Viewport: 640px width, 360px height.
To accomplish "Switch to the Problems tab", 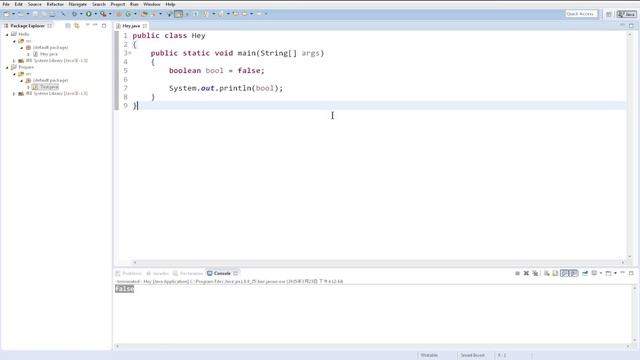I will pos(129,273).
